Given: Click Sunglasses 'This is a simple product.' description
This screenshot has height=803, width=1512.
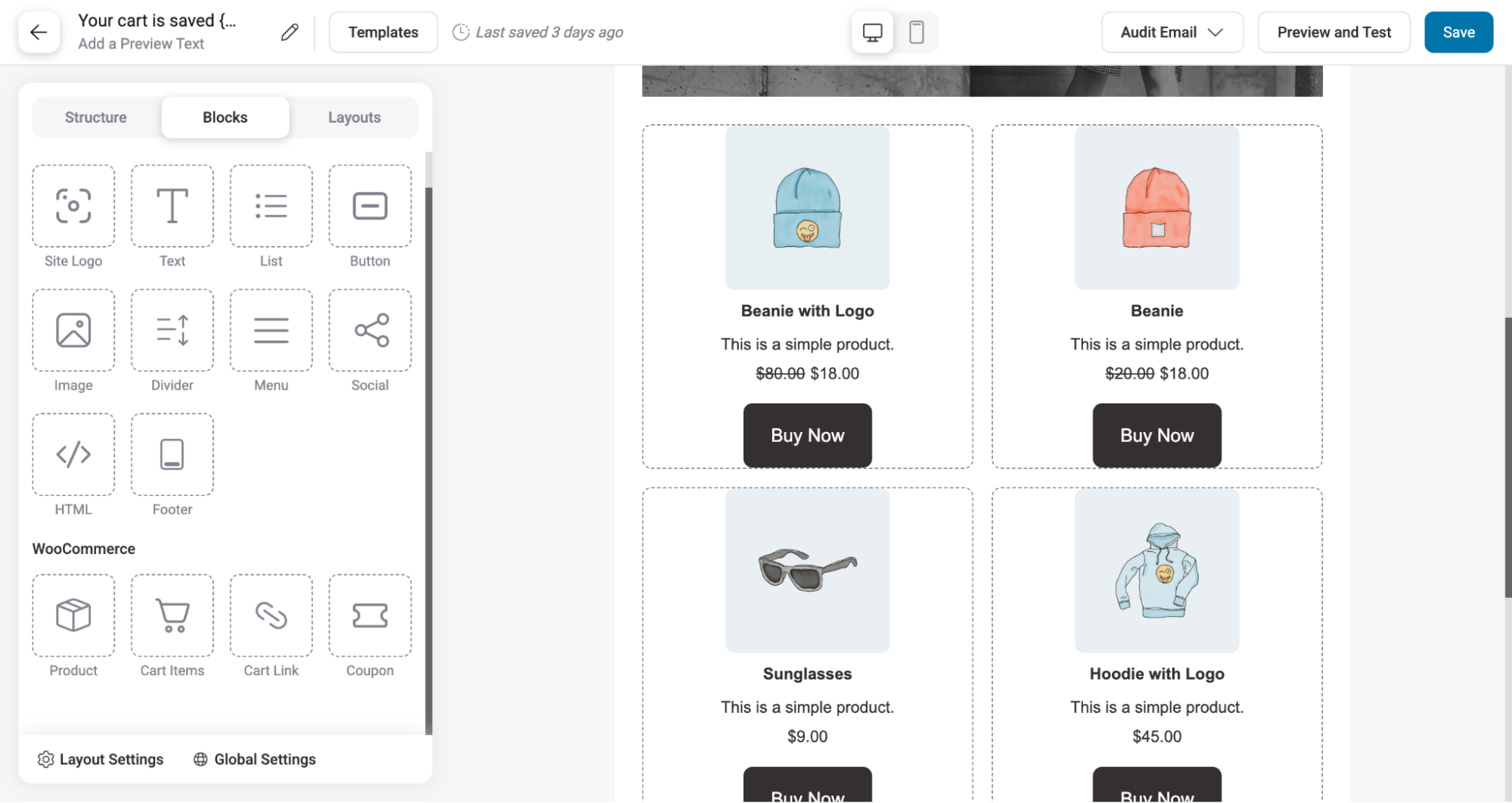Looking at the screenshot, I should pyautogui.click(x=807, y=707).
